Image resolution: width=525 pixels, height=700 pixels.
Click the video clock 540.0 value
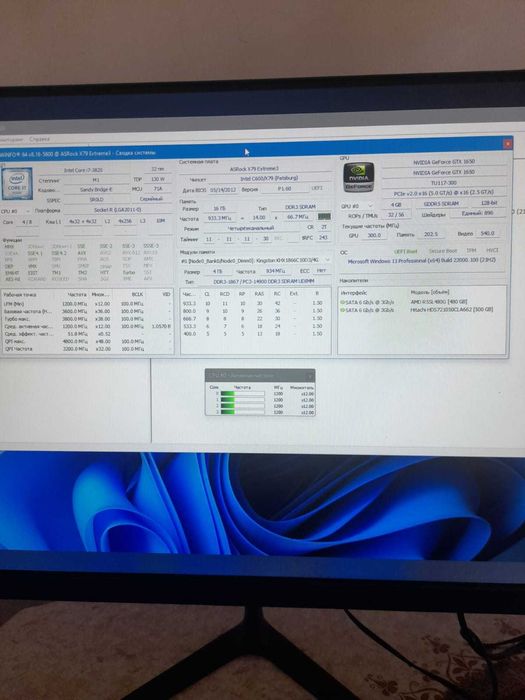tap(488, 233)
